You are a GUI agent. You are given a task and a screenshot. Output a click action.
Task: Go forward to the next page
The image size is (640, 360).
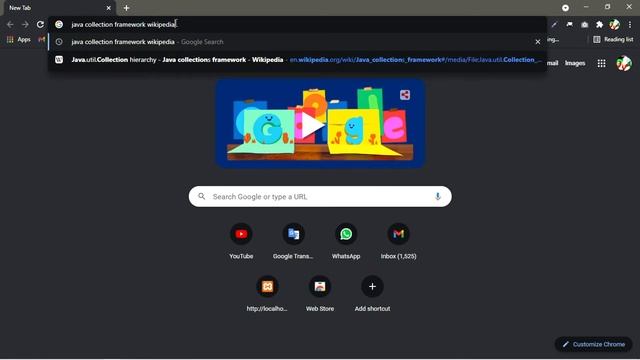click(x=25, y=24)
